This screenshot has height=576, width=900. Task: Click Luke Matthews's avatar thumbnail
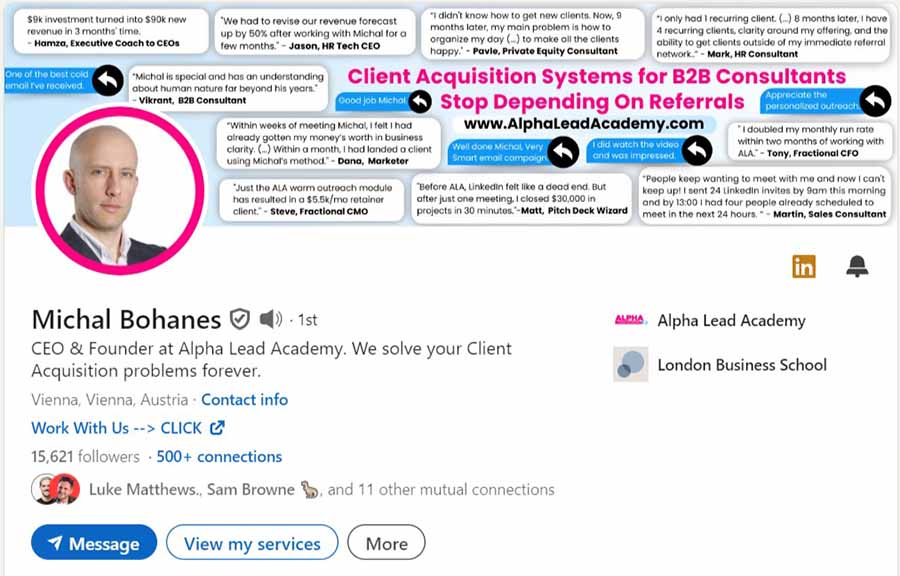pyautogui.click(x=45, y=489)
